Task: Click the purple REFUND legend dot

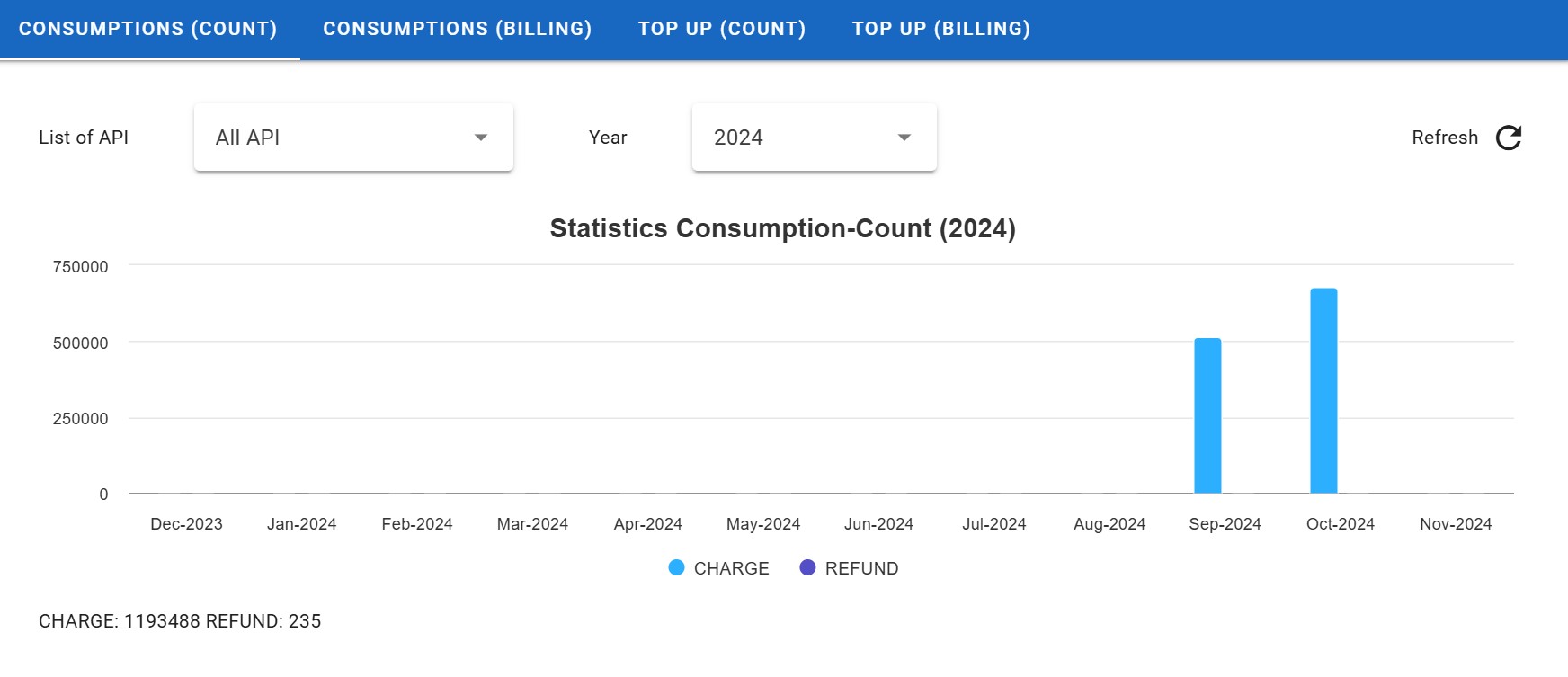Action: (x=807, y=567)
